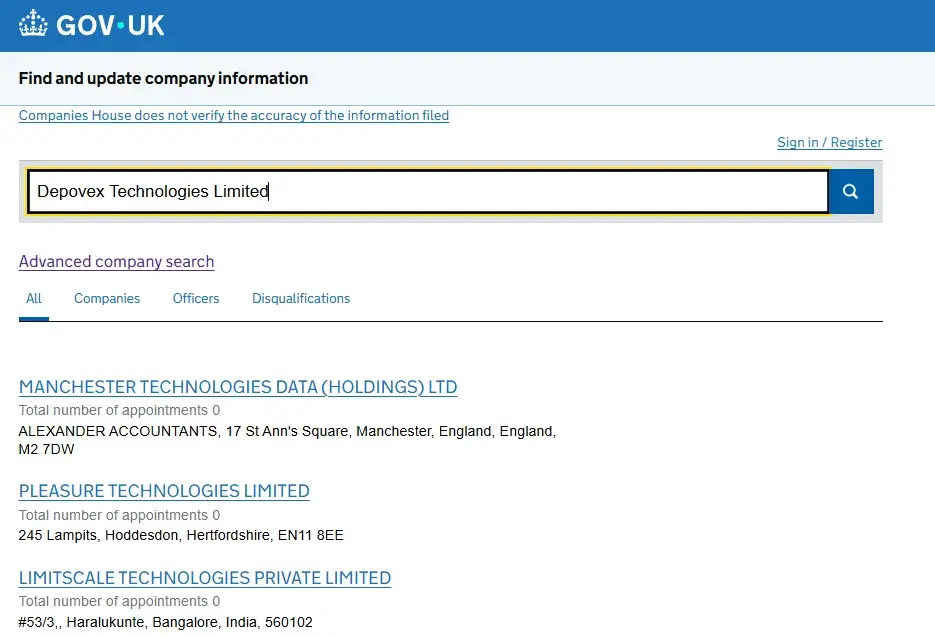This screenshot has width=935, height=637.
Task: Open the Companies House accuracy disclaimer link
Action: click(234, 115)
